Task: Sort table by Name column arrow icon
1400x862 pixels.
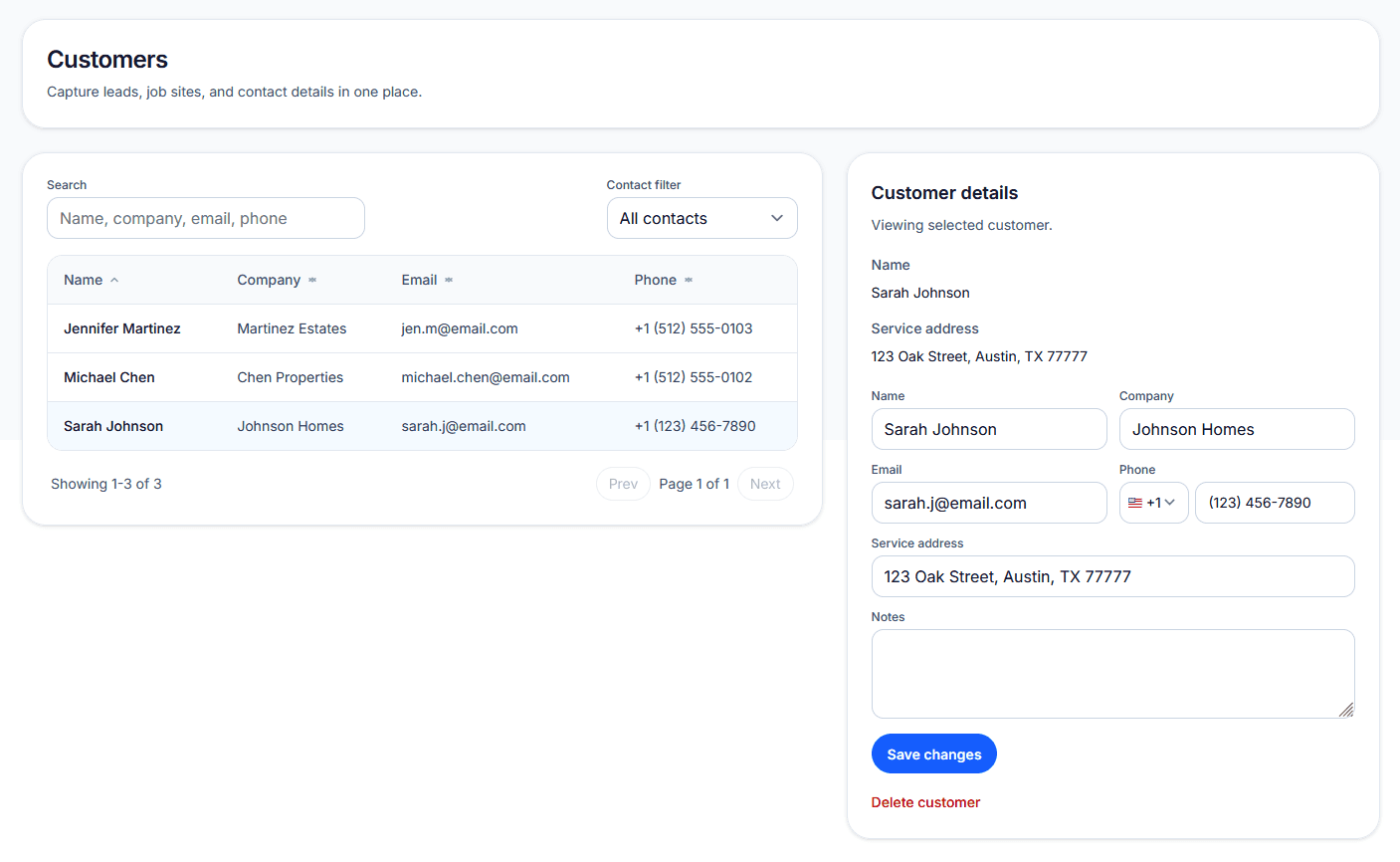Action: pos(114,281)
